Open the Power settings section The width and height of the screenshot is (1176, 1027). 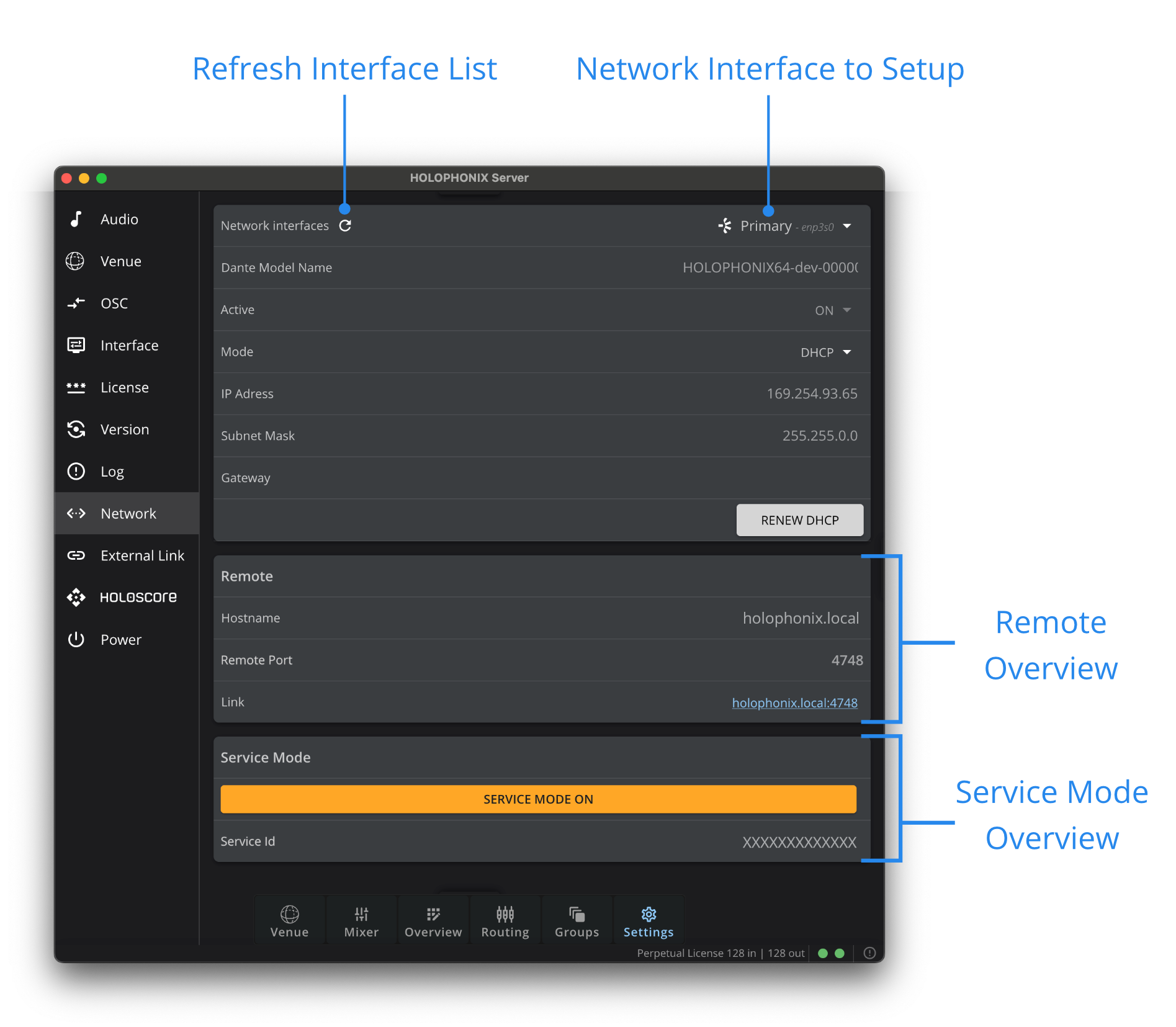coord(120,640)
